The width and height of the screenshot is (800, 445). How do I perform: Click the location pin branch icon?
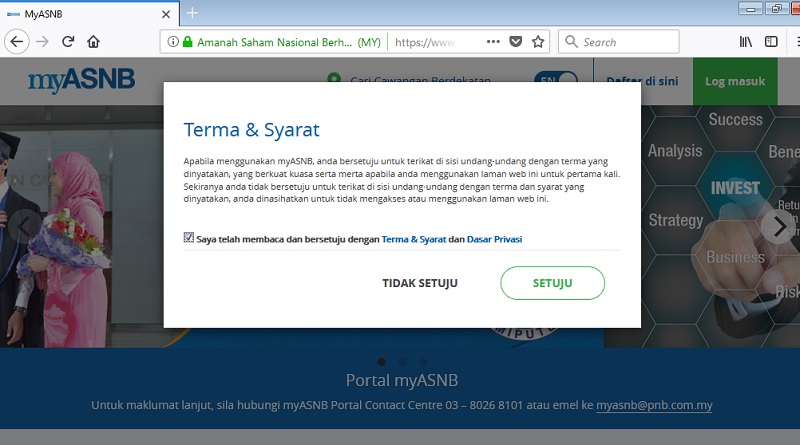point(334,78)
